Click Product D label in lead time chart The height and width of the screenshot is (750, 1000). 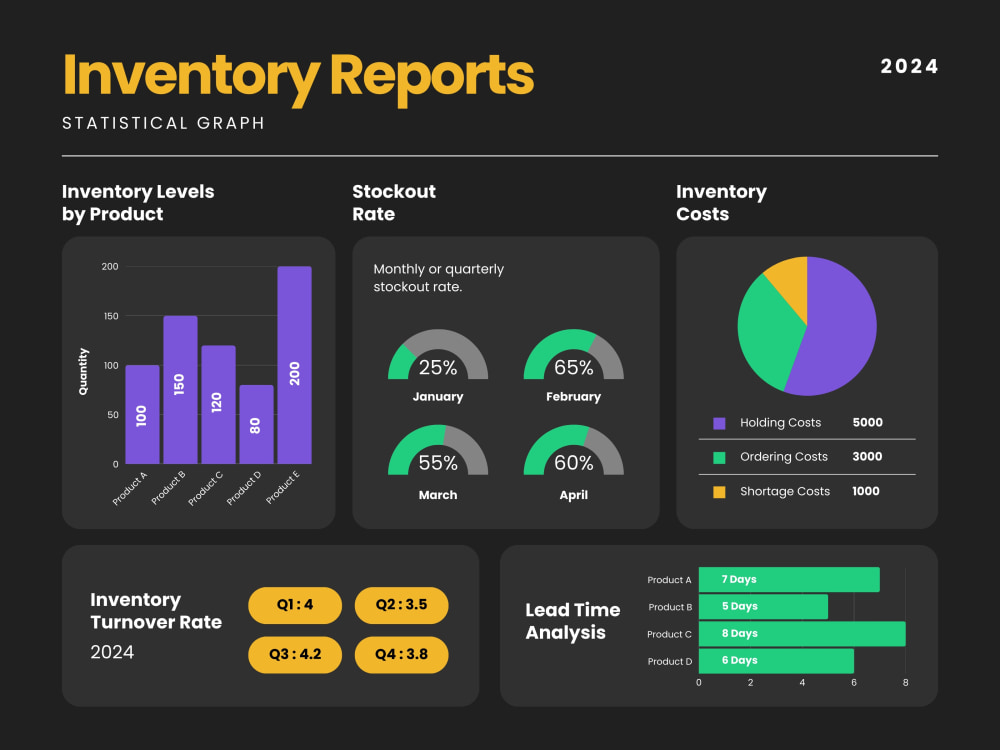[670, 661]
